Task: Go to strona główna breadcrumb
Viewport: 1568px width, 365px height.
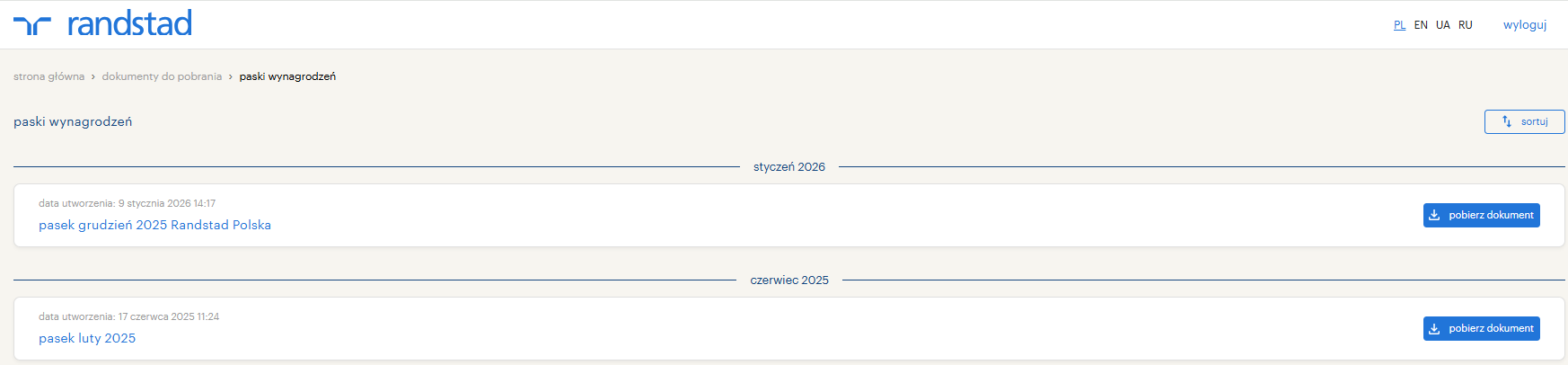Action: 48,76
